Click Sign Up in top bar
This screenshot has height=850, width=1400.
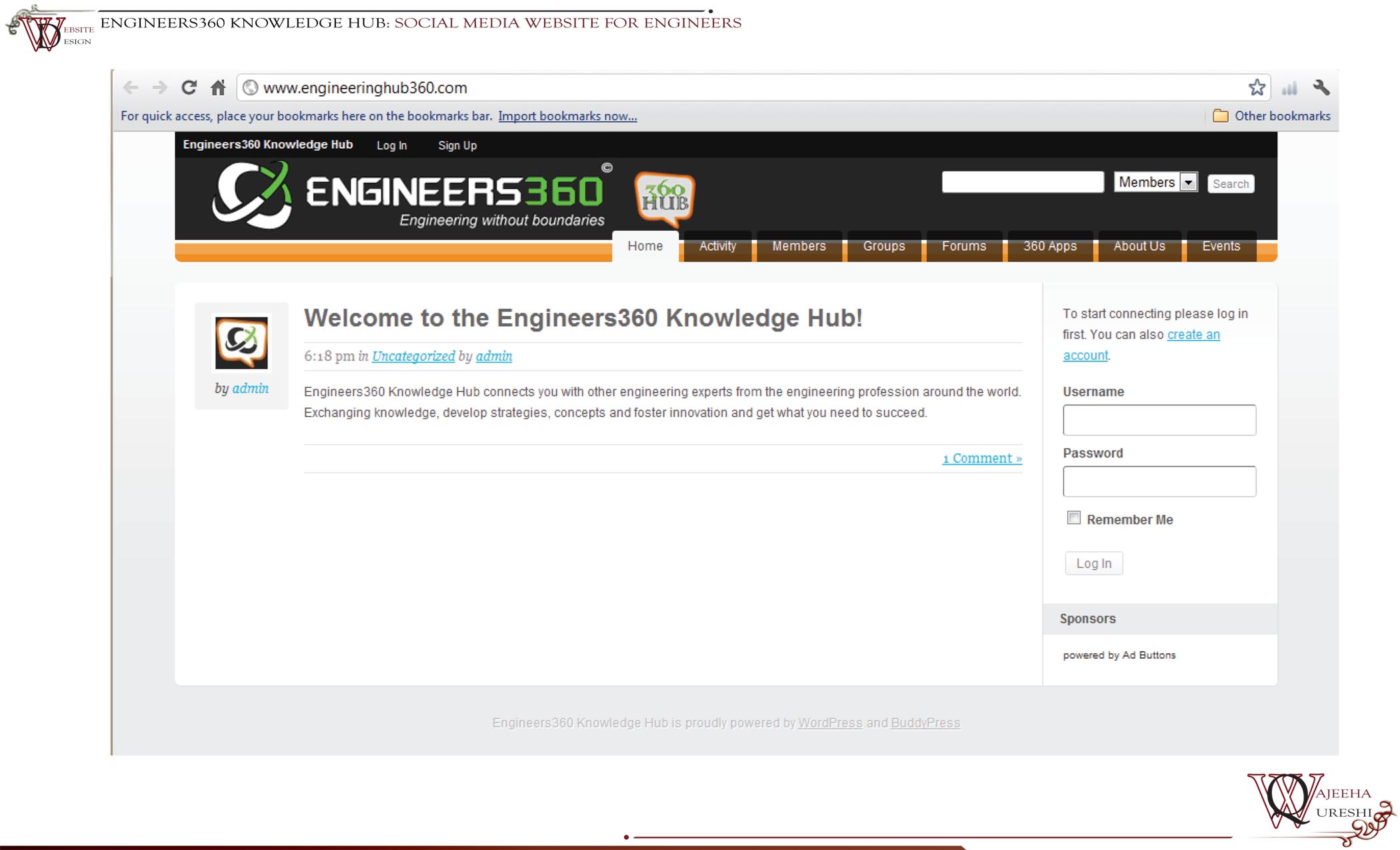(457, 145)
